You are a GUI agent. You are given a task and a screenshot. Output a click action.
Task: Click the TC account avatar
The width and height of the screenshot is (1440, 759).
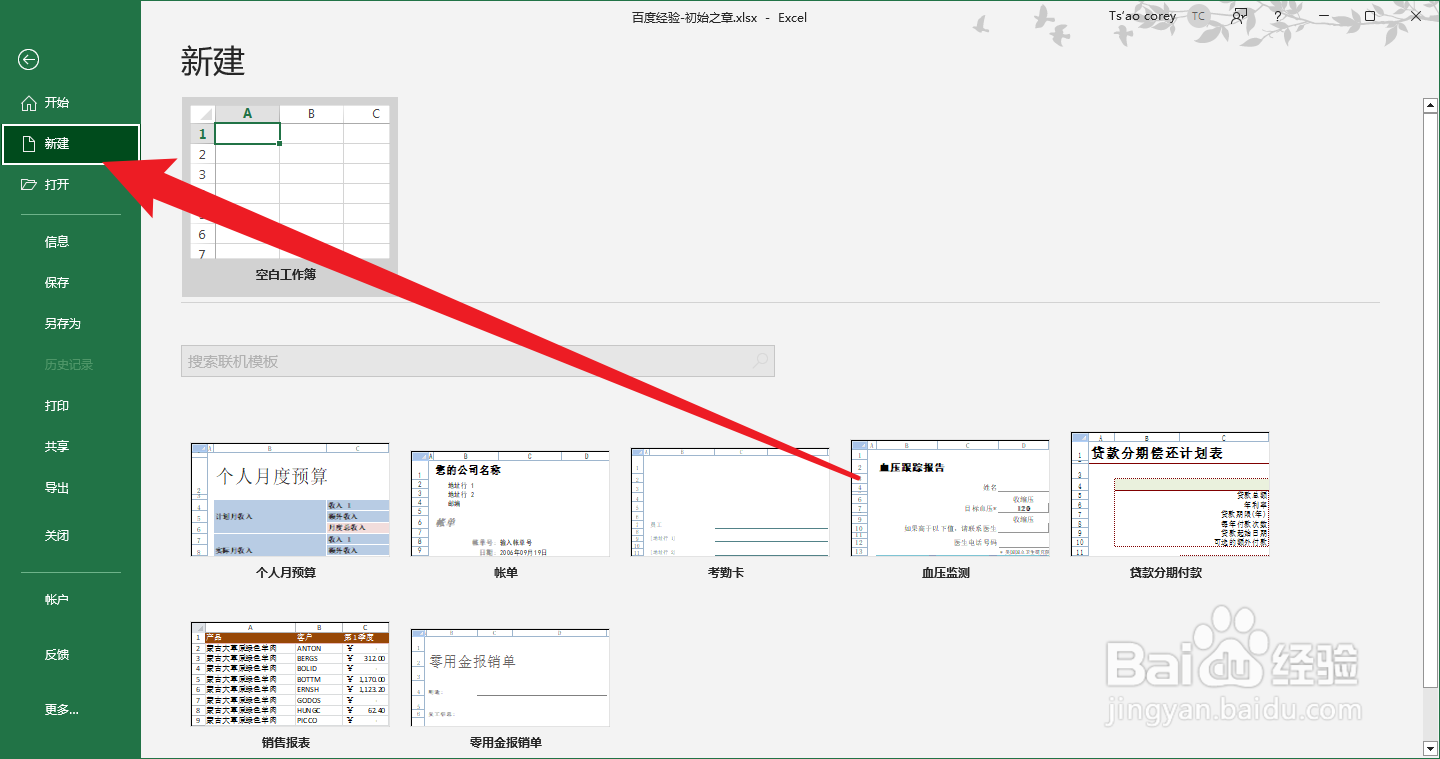1198,16
